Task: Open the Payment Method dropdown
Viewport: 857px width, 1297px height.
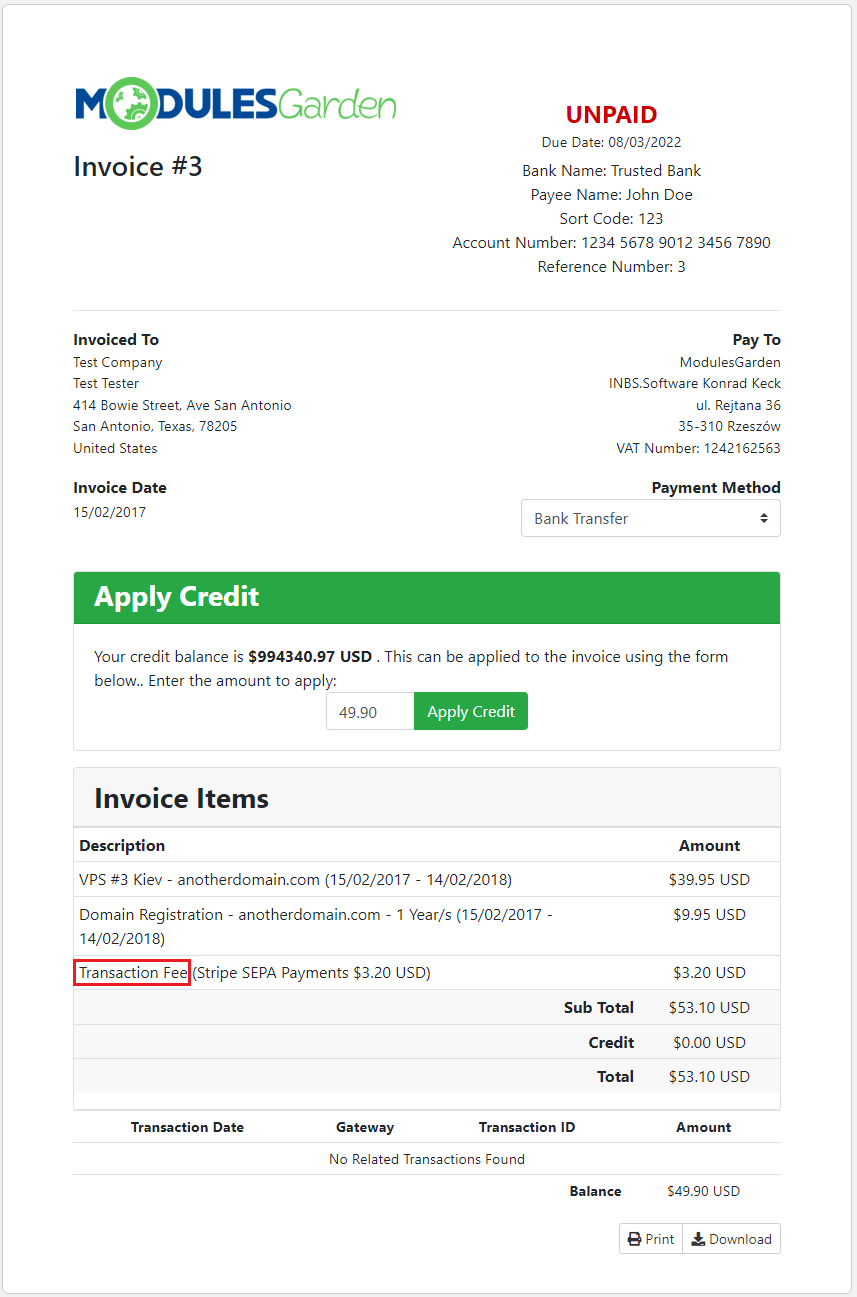Action: tap(650, 518)
